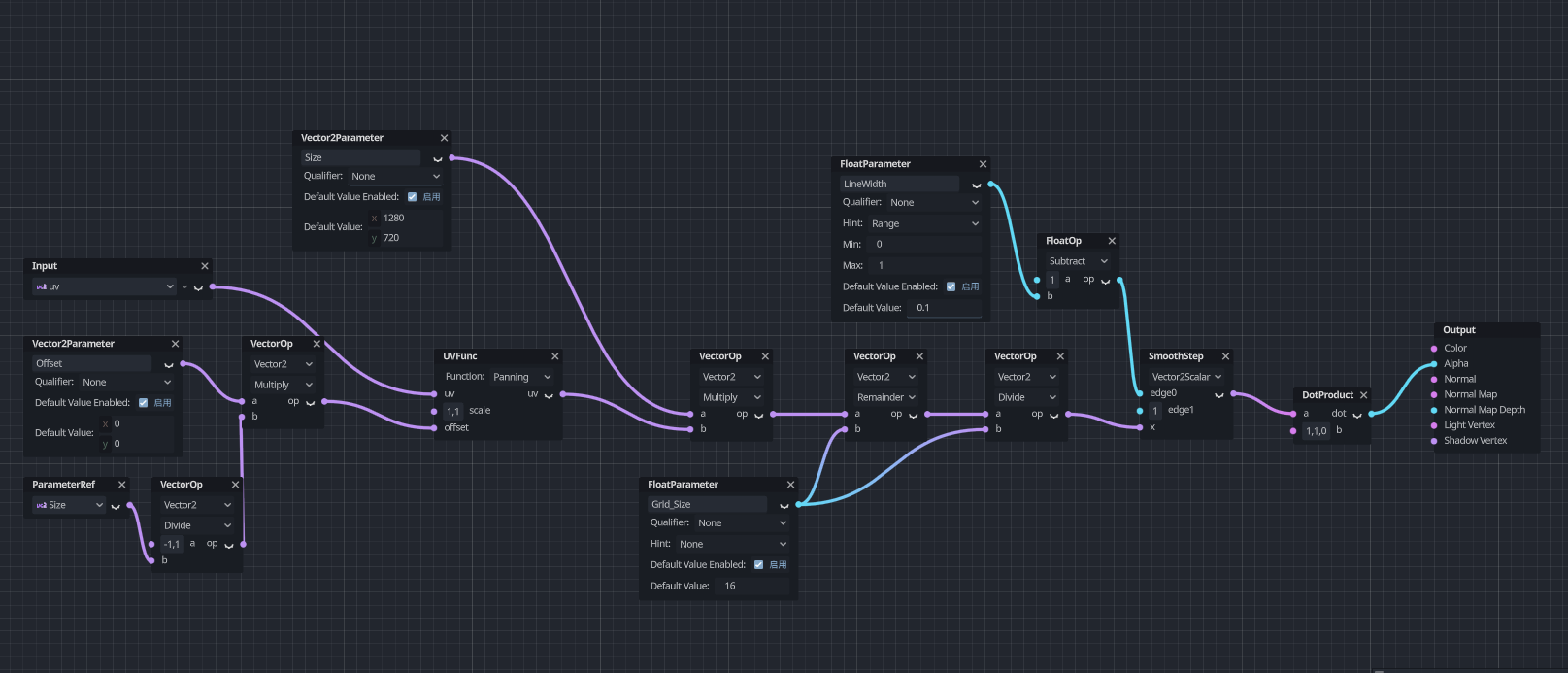
Task: Edit the DotProduct b value 1,1,0
Action: pos(1317,431)
